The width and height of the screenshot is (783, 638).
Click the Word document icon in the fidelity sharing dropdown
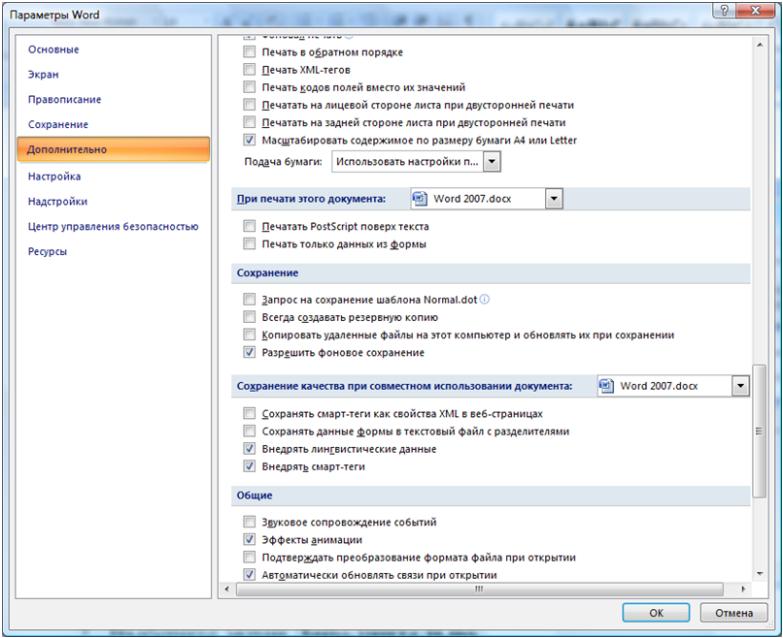point(606,386)
